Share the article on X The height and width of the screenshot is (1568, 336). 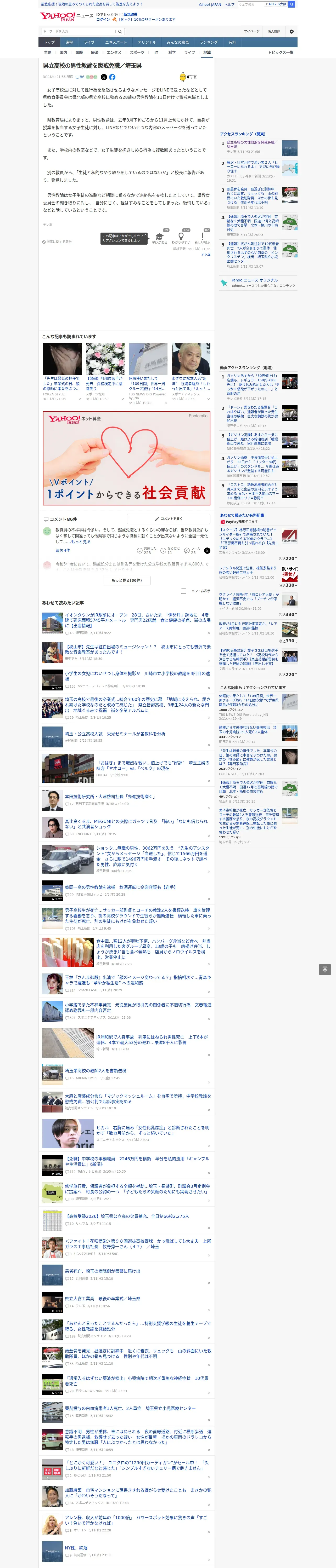point(104,77)
